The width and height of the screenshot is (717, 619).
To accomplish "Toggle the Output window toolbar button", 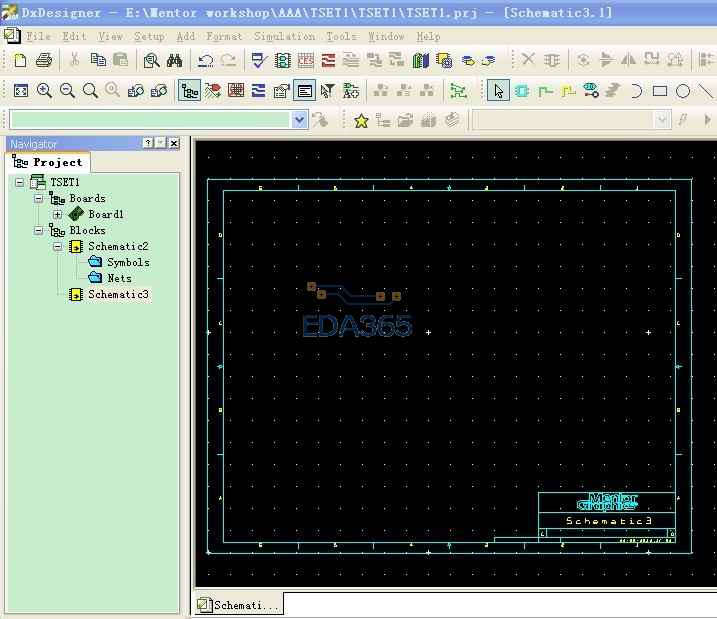I will tap(305, 91).
